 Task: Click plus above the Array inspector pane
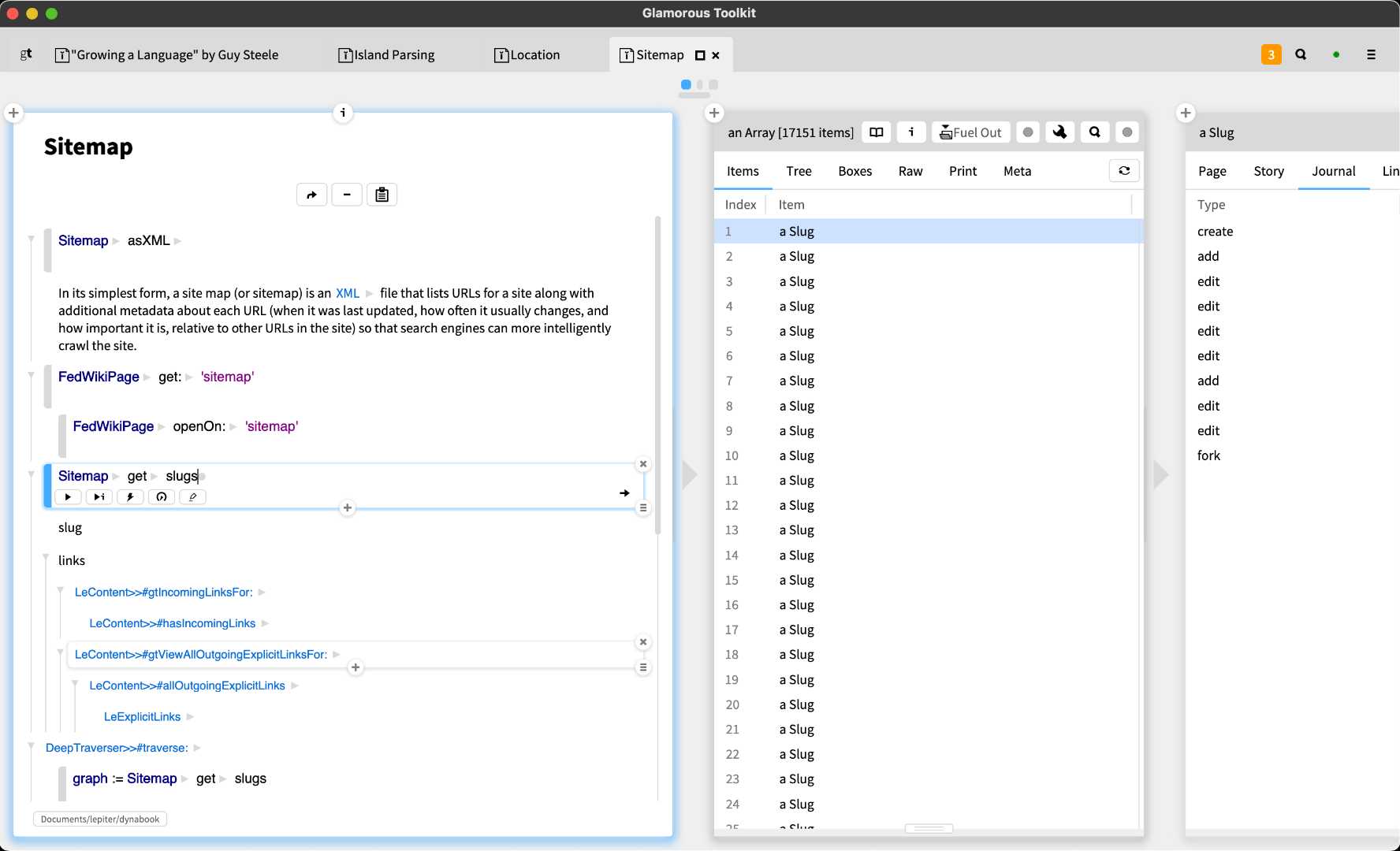[714, 113]
